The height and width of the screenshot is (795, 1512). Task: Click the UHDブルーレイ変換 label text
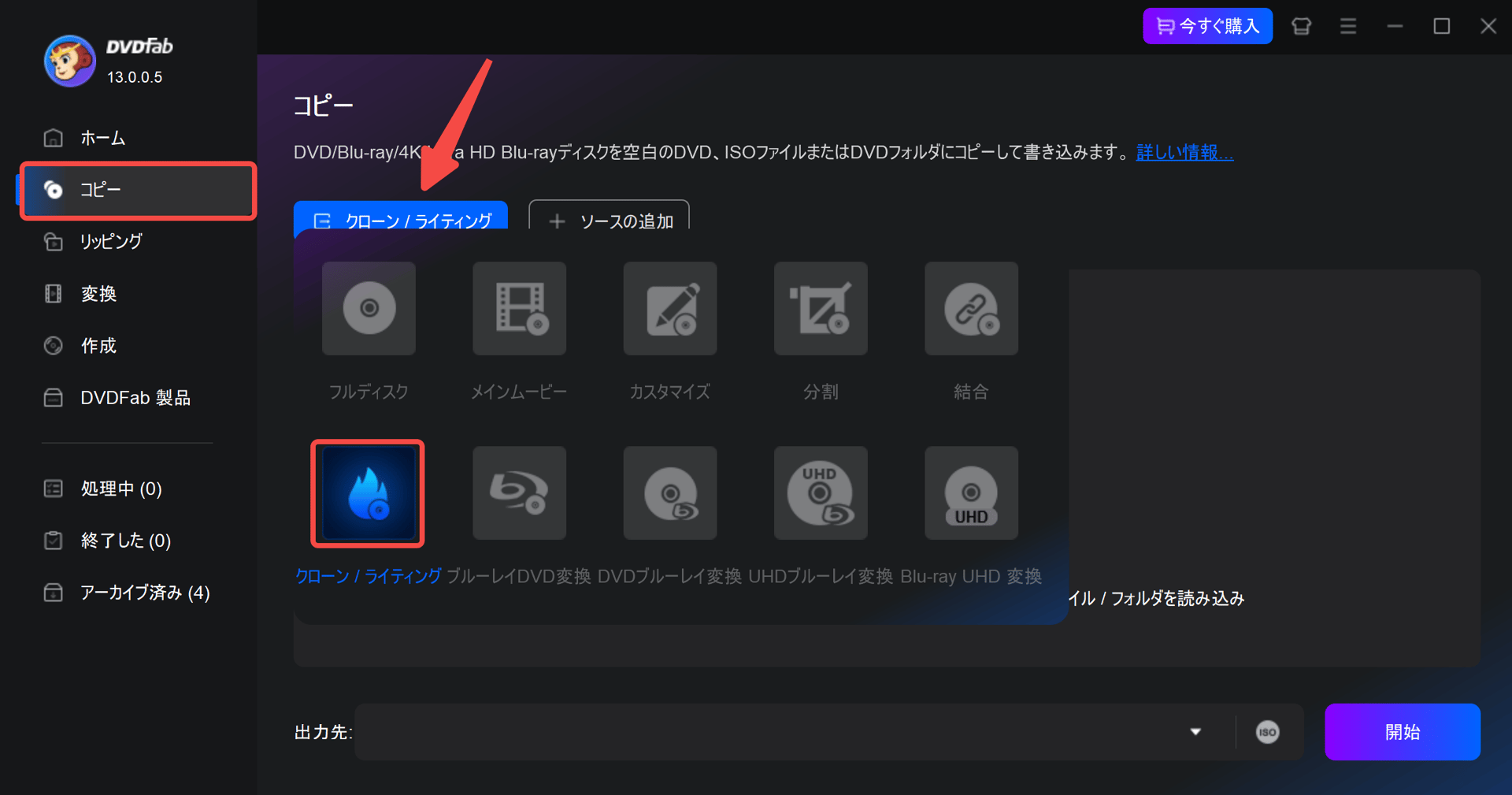821,577
